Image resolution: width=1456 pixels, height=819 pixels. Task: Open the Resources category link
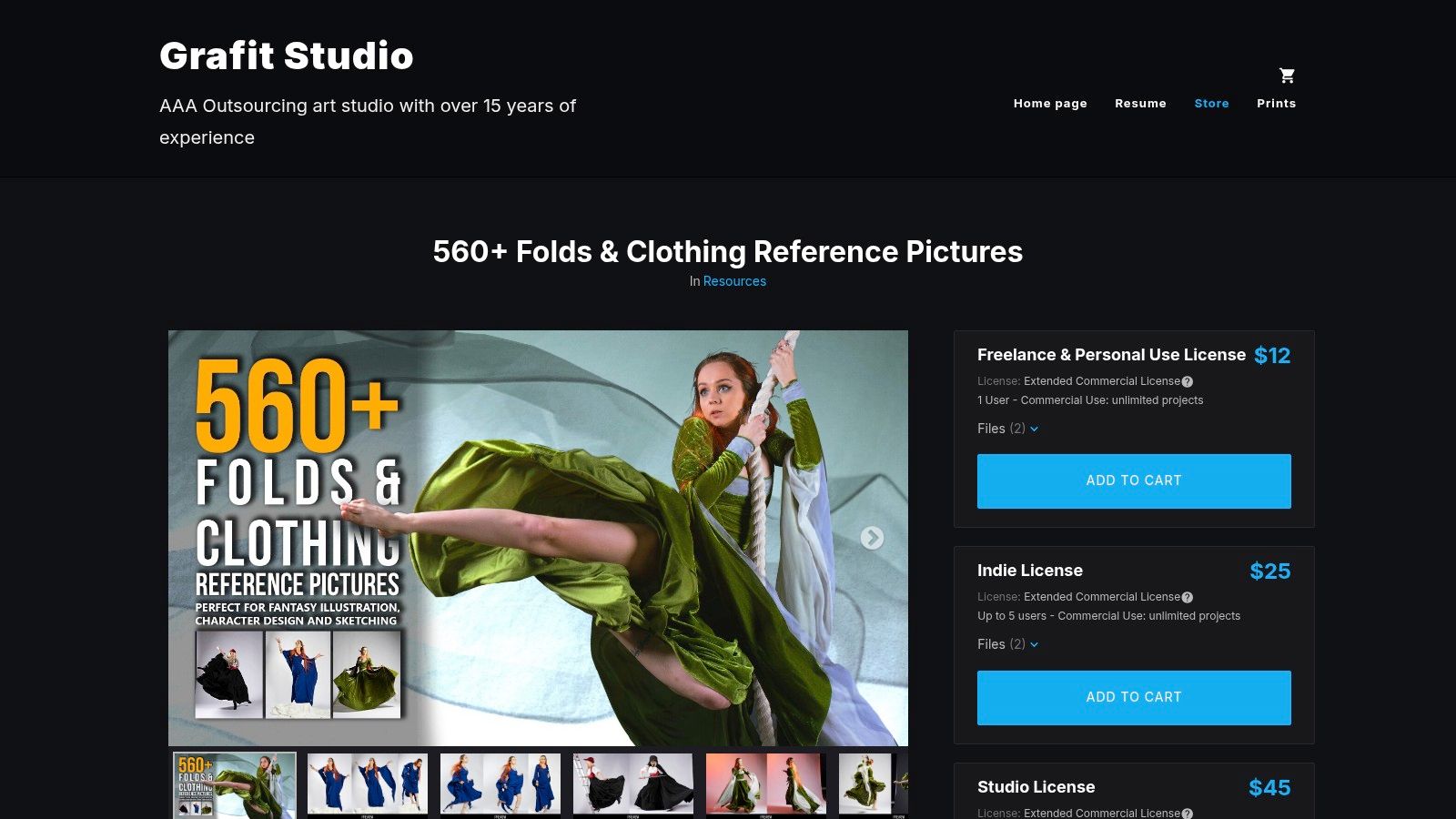click(734, 281)
